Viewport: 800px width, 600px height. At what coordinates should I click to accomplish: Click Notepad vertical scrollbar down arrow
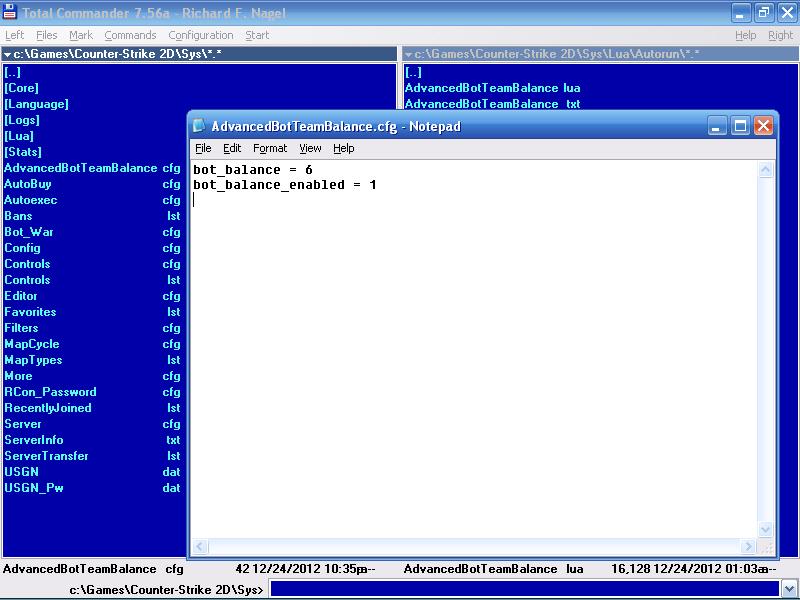pos(765,529)
